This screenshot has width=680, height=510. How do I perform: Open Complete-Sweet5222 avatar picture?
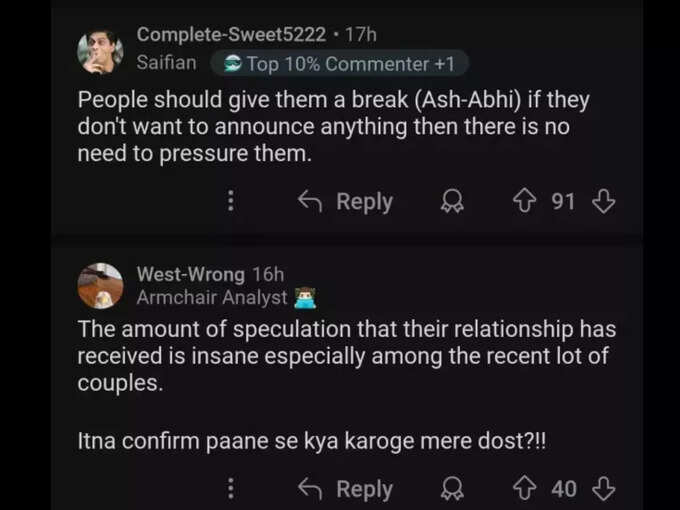(x=100, y=51)
